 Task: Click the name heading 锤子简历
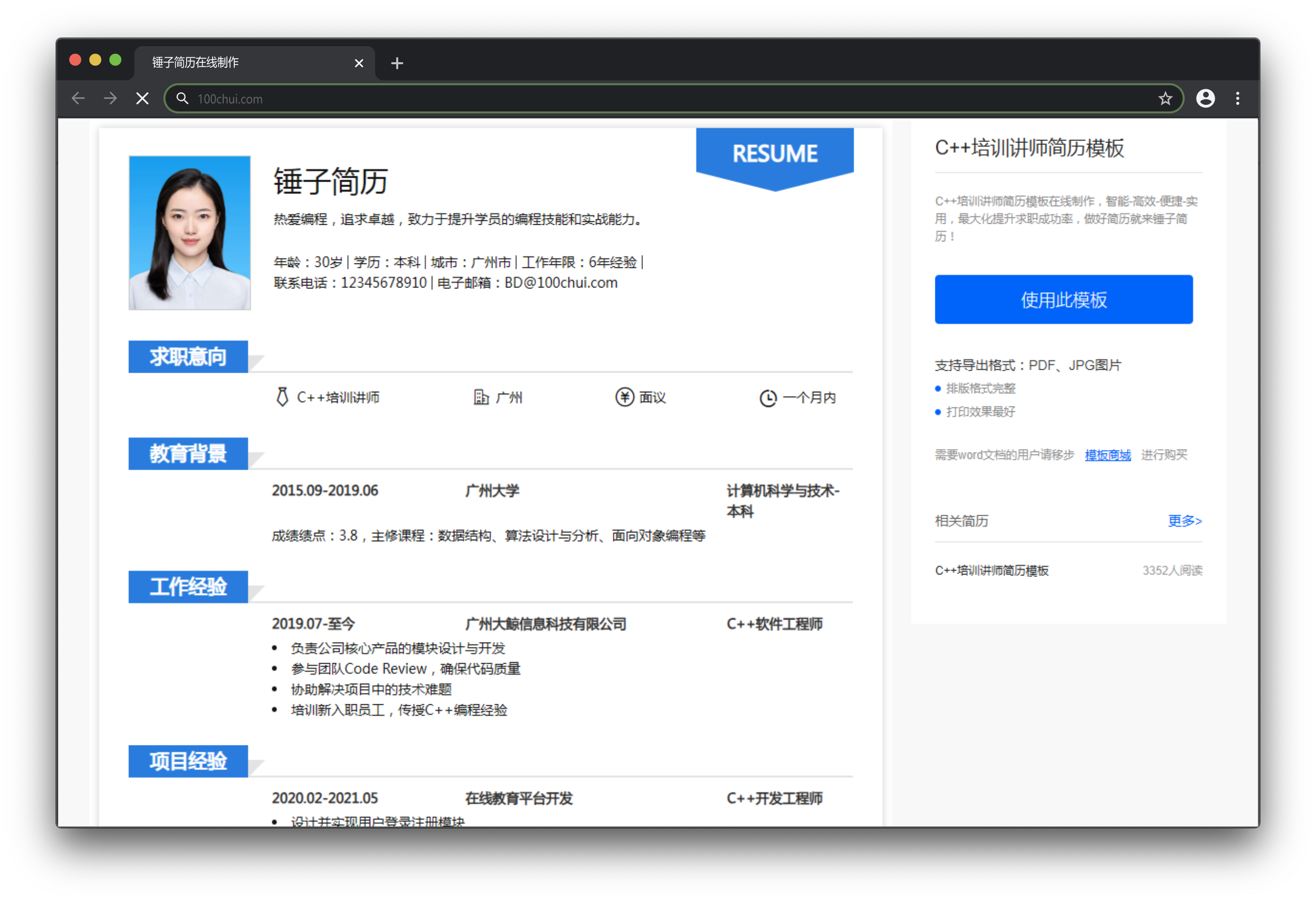(x=331, y=181)
